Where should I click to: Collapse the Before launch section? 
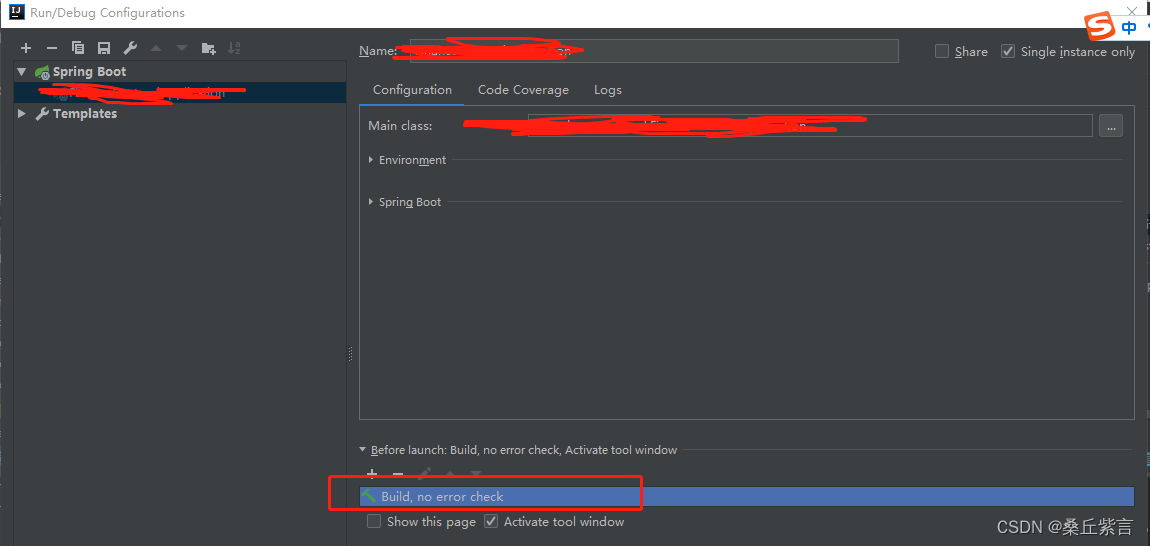pyautogui.click(x=362, y=450)
